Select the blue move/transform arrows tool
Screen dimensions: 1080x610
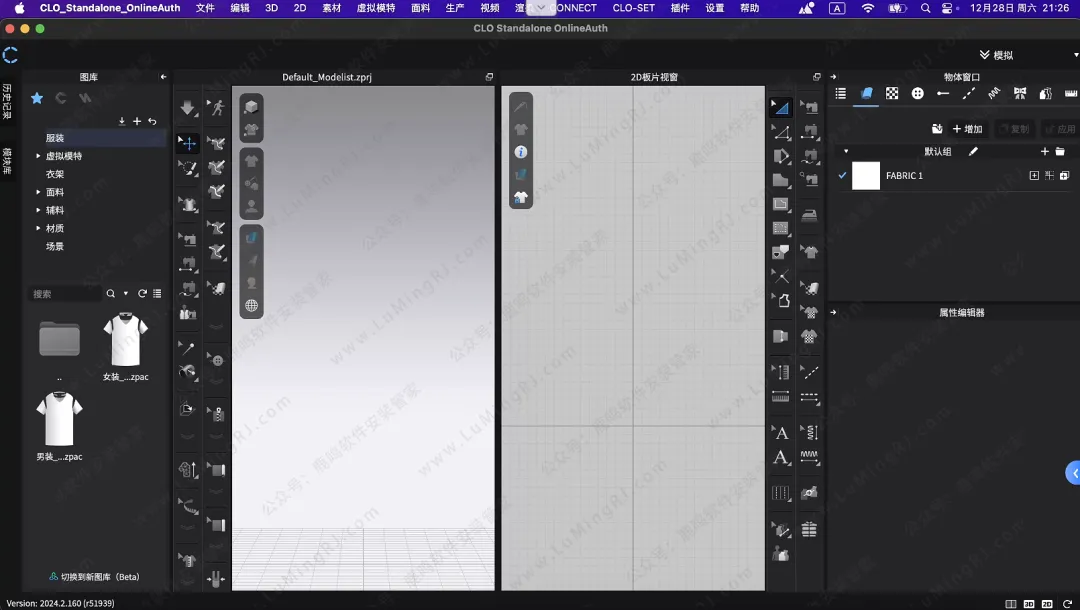(188, 143)
